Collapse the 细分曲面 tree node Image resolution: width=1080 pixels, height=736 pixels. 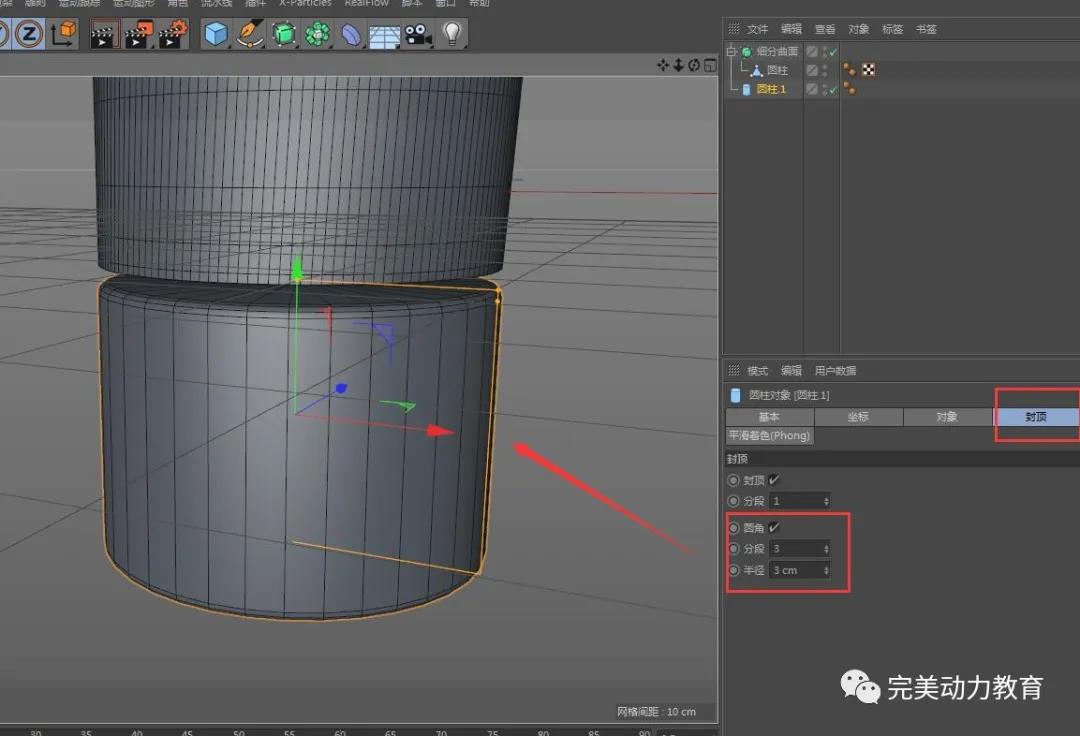(731, 51)
